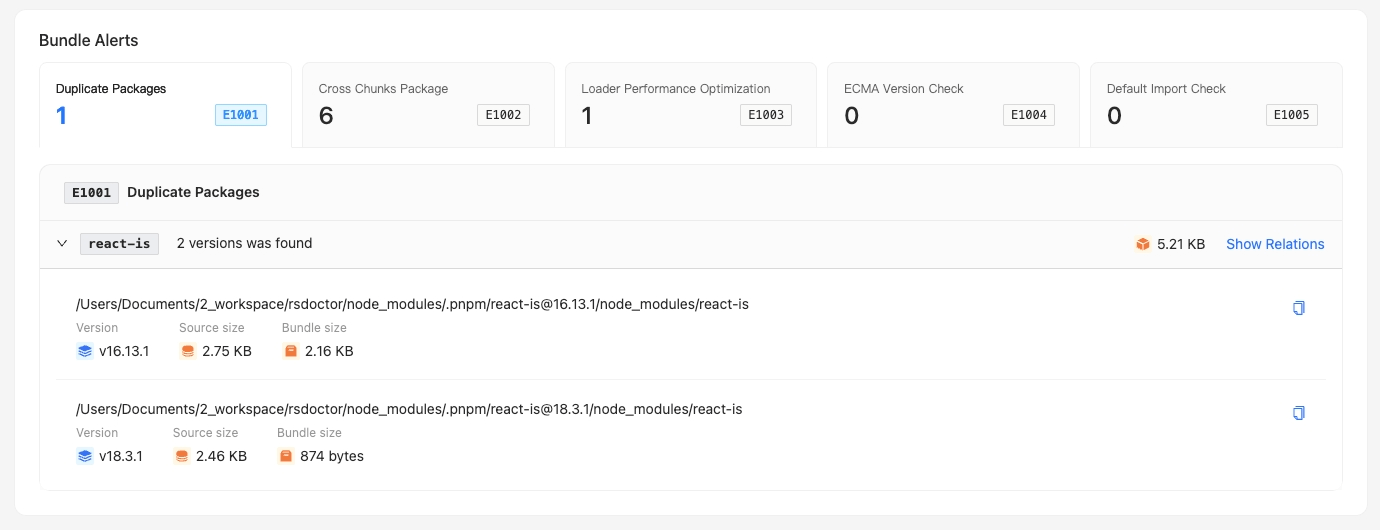
Task: Select the Loader Performance Optimization tab
Action: tap(691, 105)
